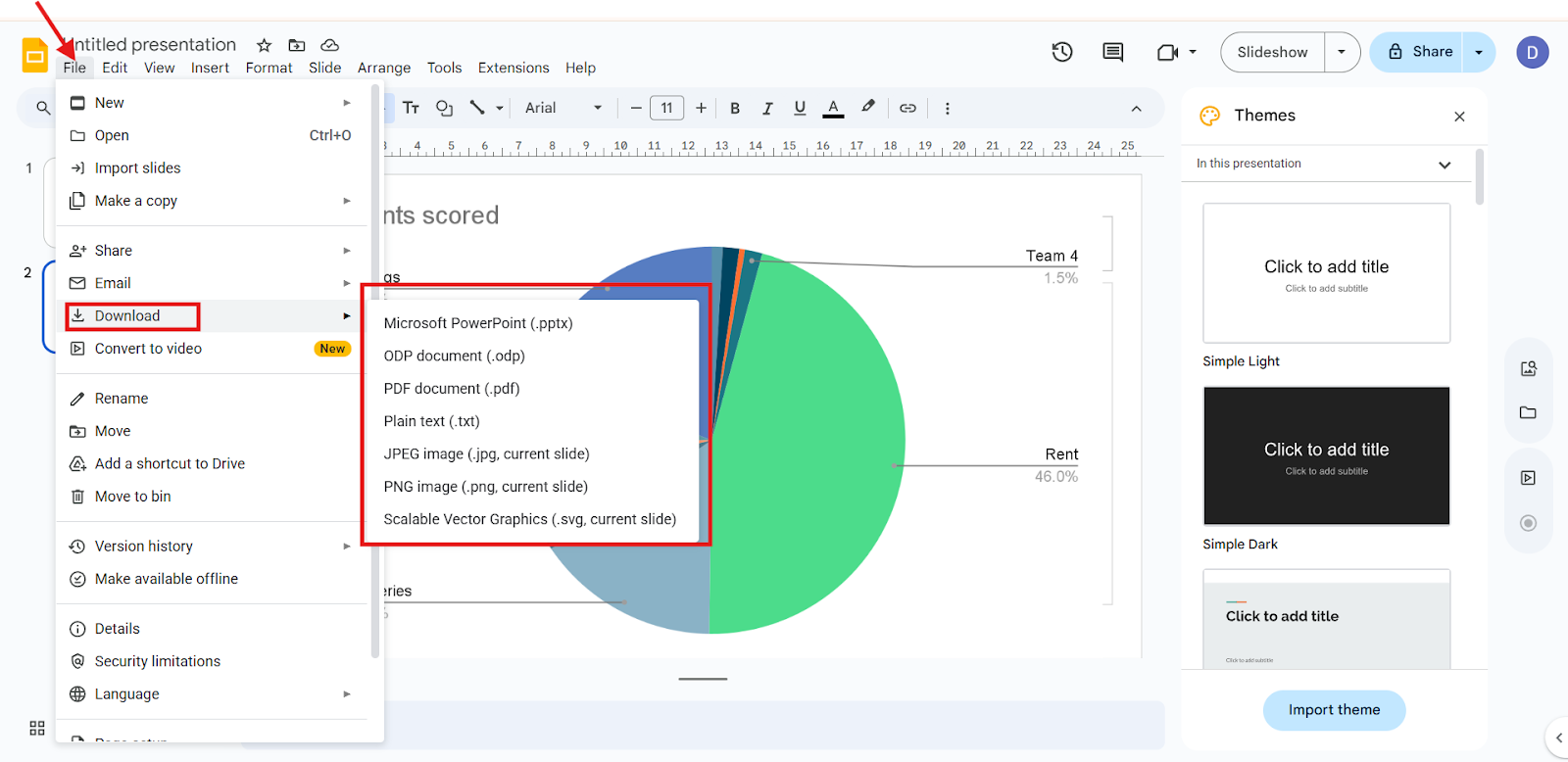This screenshot has width=1568, height=762.
Task: Toggle italic formatting
Action: click(767, 108)
